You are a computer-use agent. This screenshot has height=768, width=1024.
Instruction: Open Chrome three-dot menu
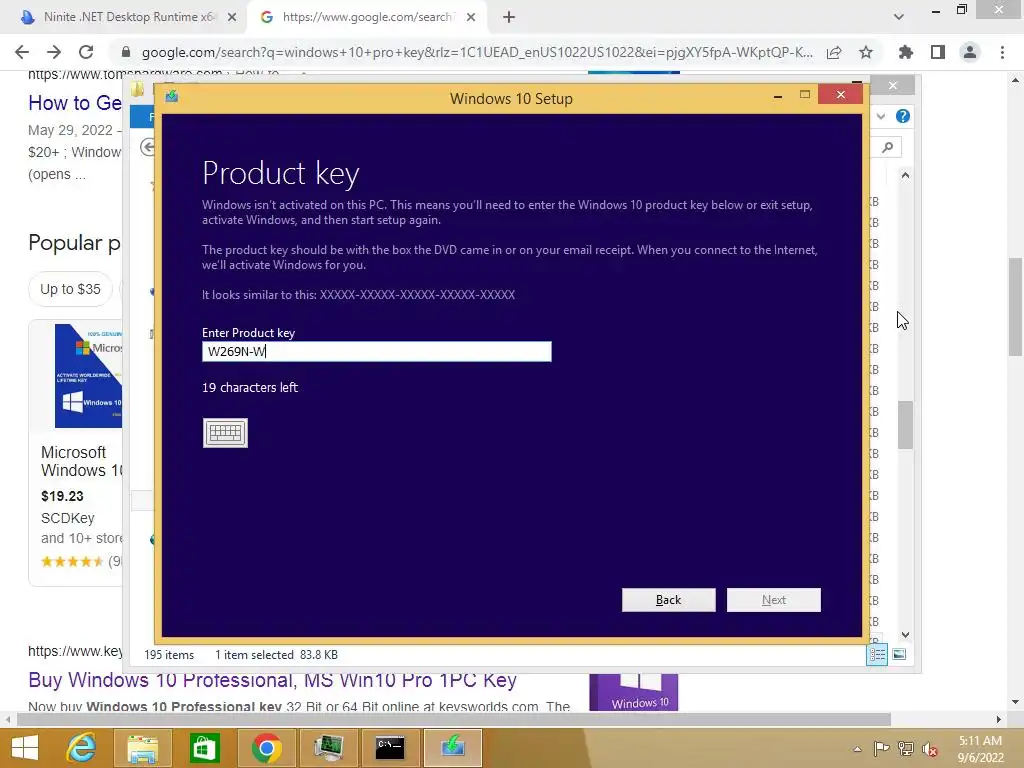coord(1002,52)
